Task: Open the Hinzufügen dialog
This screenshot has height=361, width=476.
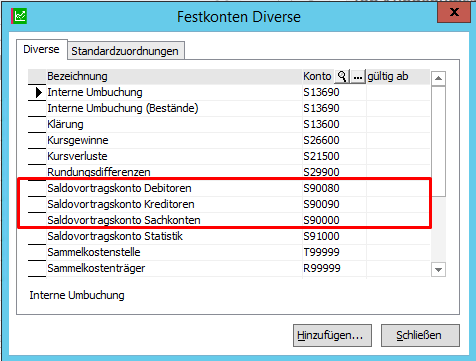Action: [x=332, y=335]
